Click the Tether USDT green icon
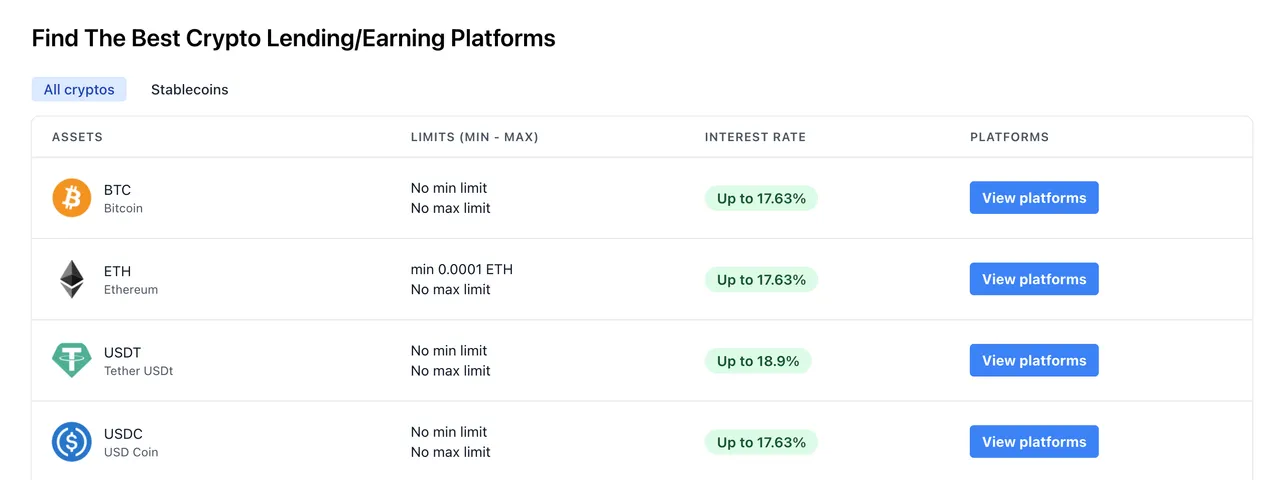This screenshot has height=480, width=1280. tap(72, 360)
